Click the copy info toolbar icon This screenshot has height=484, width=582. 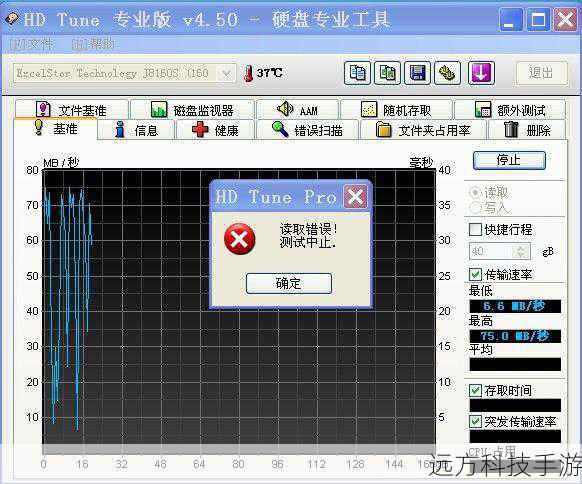(x=357, y=73)
